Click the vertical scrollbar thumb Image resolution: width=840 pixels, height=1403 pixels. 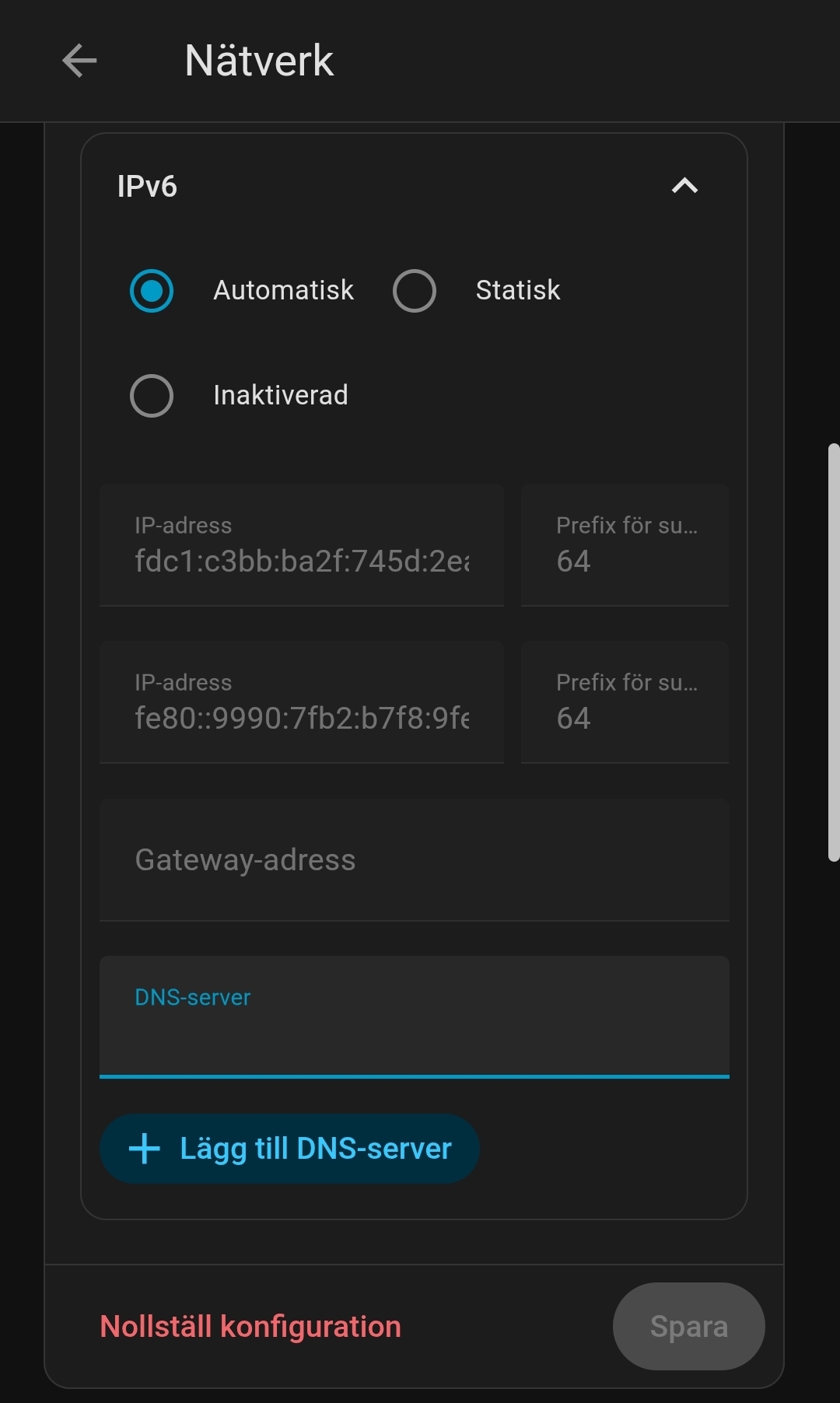[x=834, y=652]
